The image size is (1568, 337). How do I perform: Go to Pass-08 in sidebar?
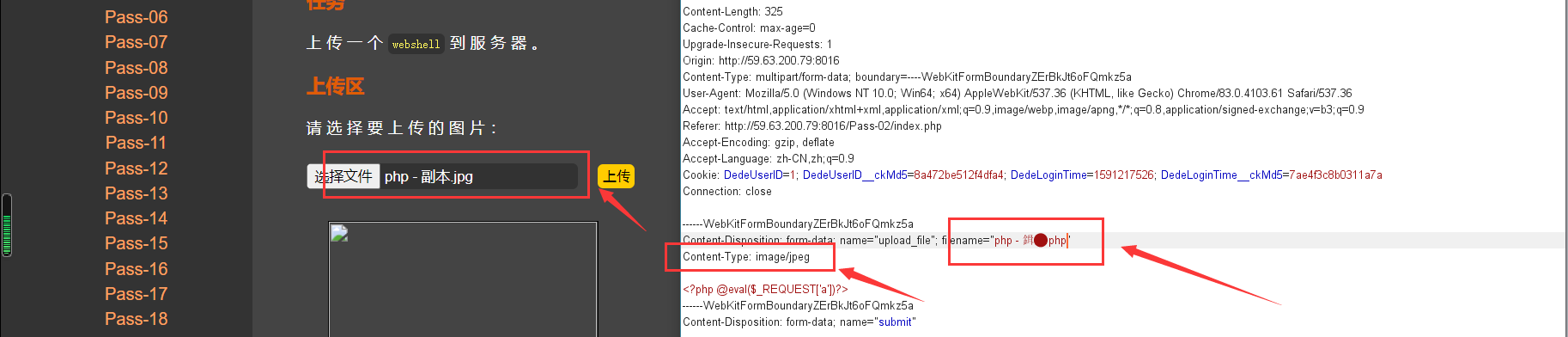[136, 68]
